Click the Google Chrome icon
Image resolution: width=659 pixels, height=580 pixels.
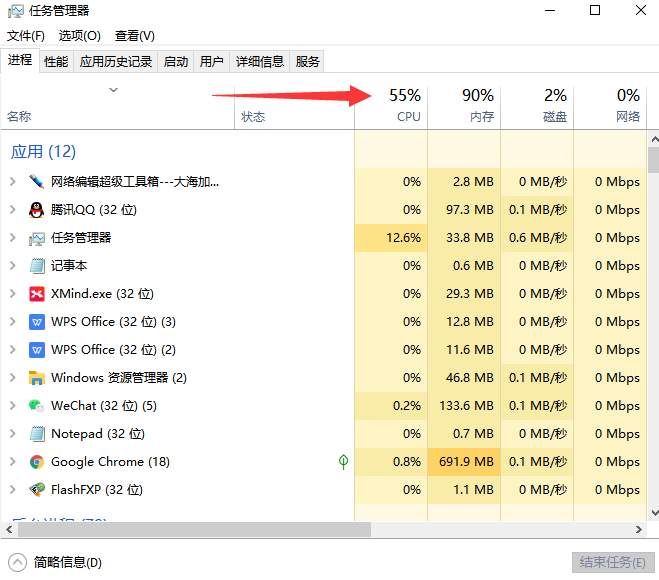point(37,462)
